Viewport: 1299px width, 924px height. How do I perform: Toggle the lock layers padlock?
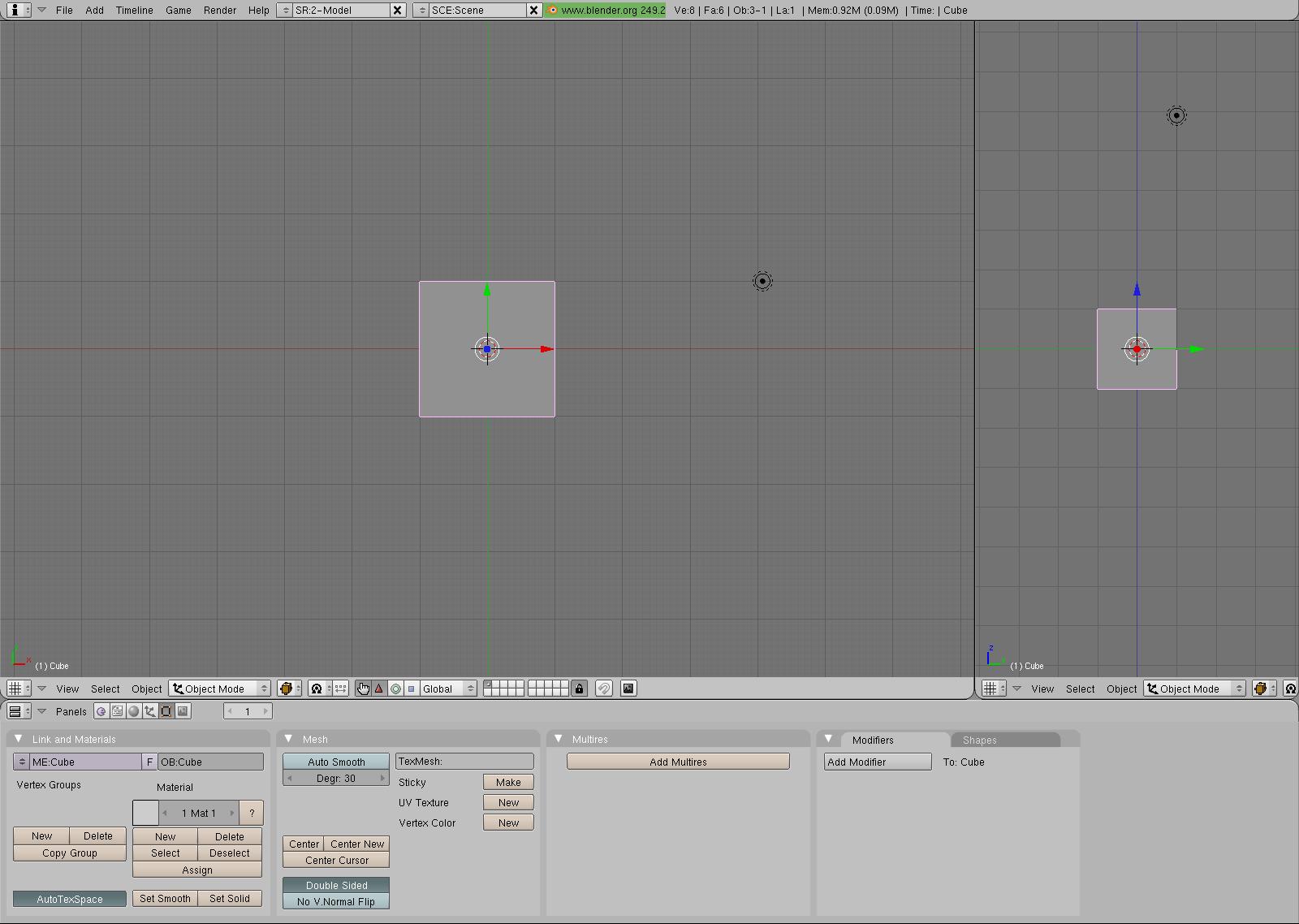click(579, 689)
